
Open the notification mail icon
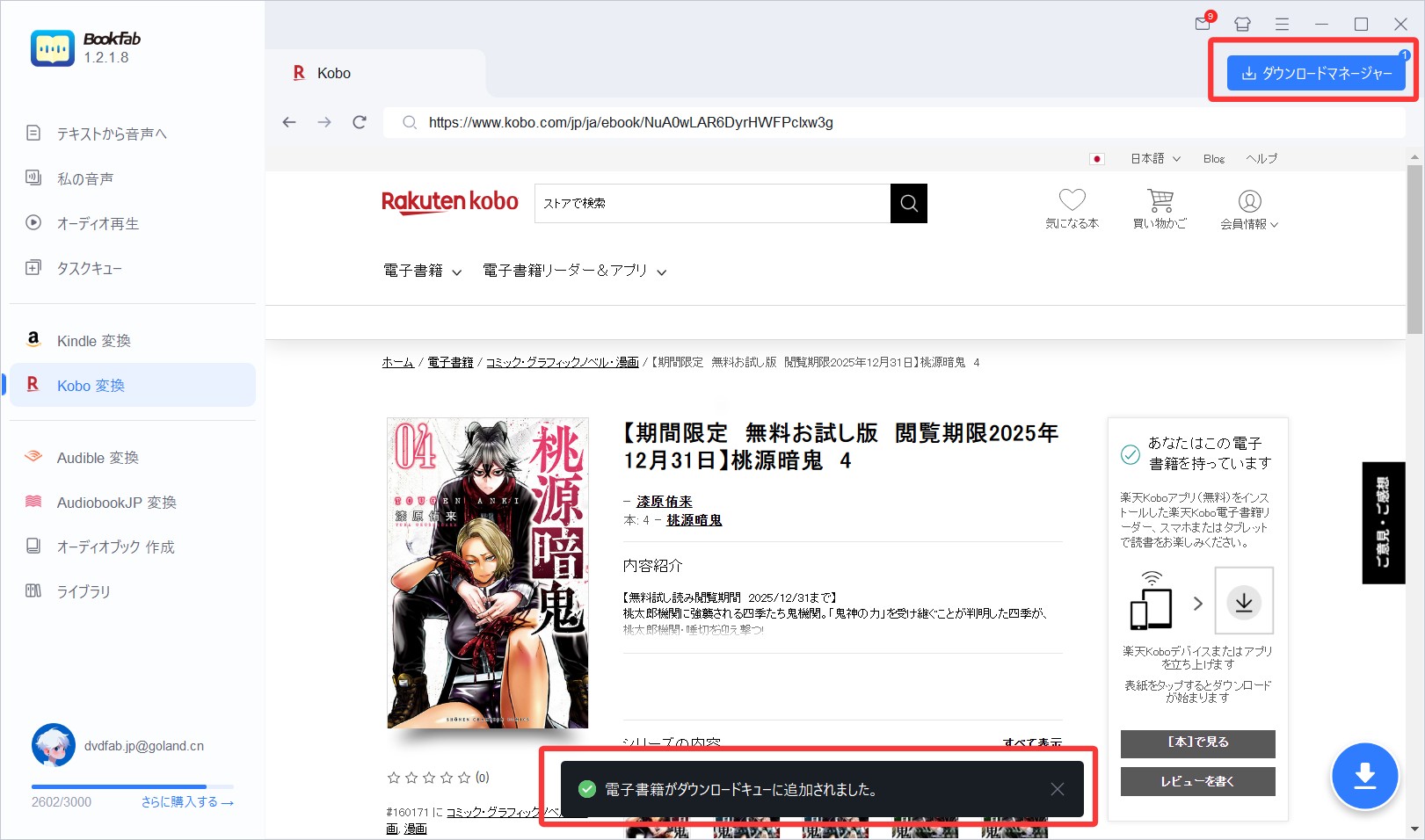1203,24
